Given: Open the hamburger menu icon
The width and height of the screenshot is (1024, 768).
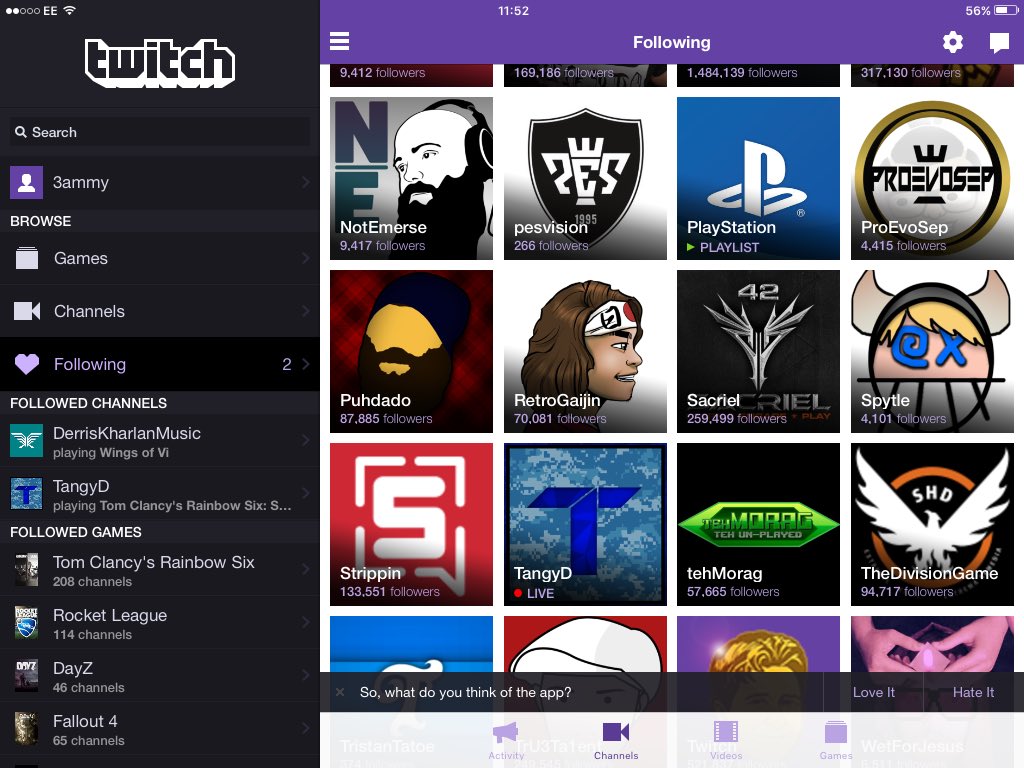Looking at the screenshot, I should tap(339, 42).
